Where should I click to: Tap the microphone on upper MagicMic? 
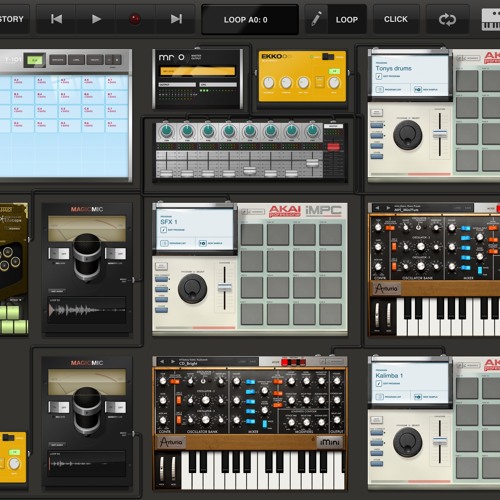(87, 257)
